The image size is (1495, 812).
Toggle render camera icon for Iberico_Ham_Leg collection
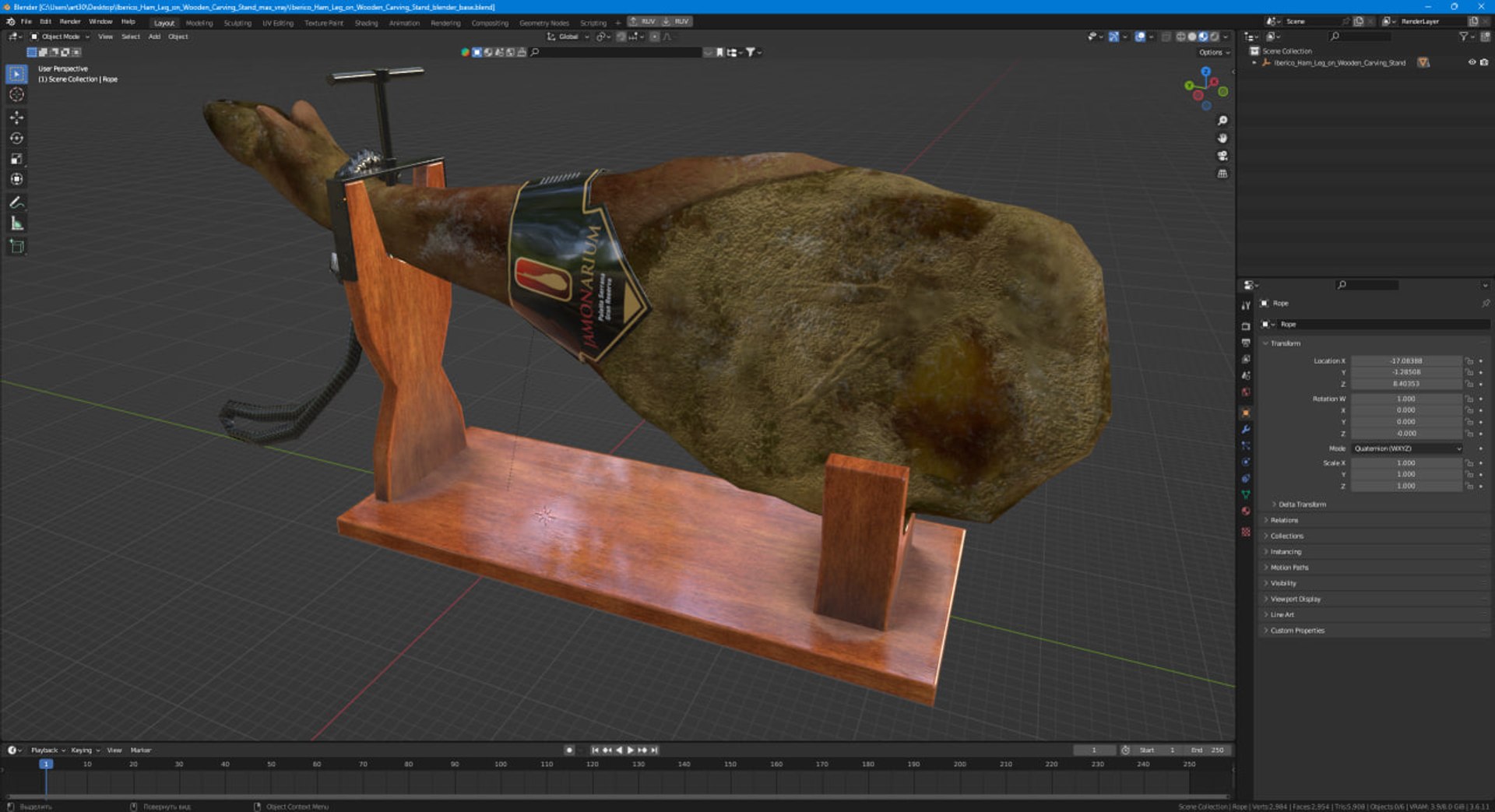click(1484, 62)
